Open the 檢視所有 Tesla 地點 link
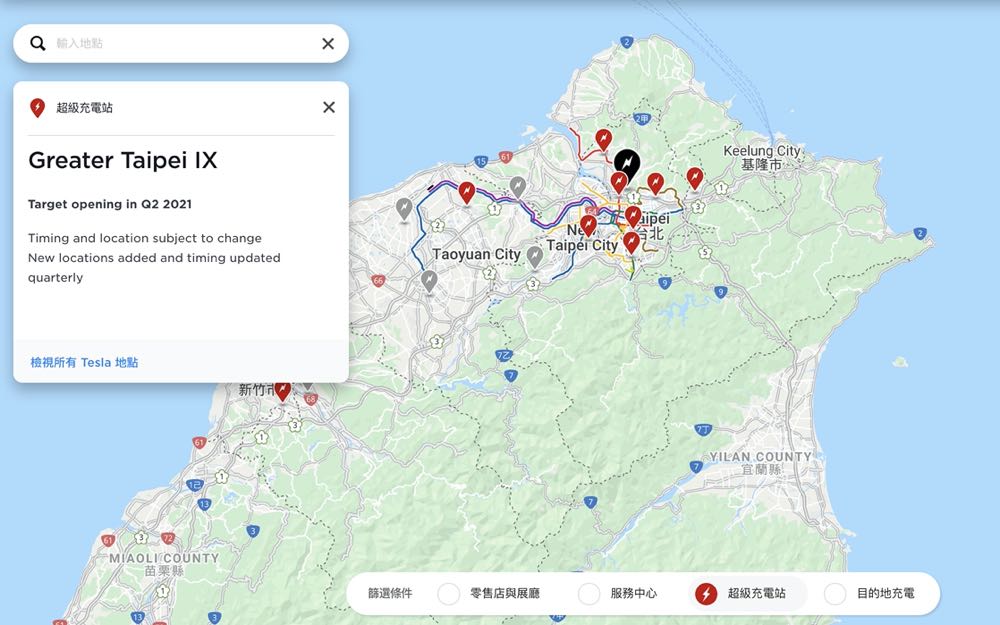 pyautogui.click(x=84, y=362)
